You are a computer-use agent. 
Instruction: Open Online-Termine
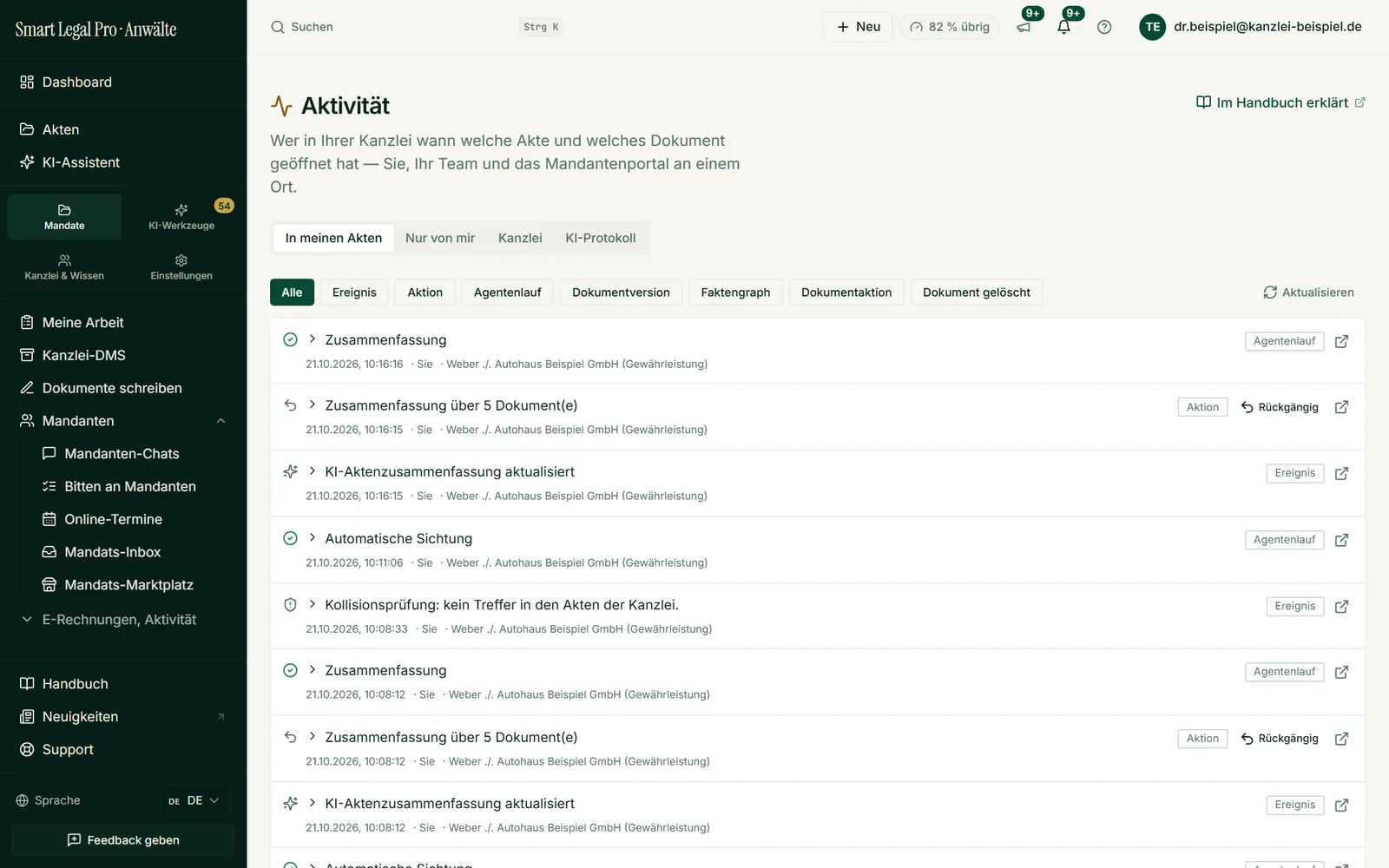coord(135,519)
